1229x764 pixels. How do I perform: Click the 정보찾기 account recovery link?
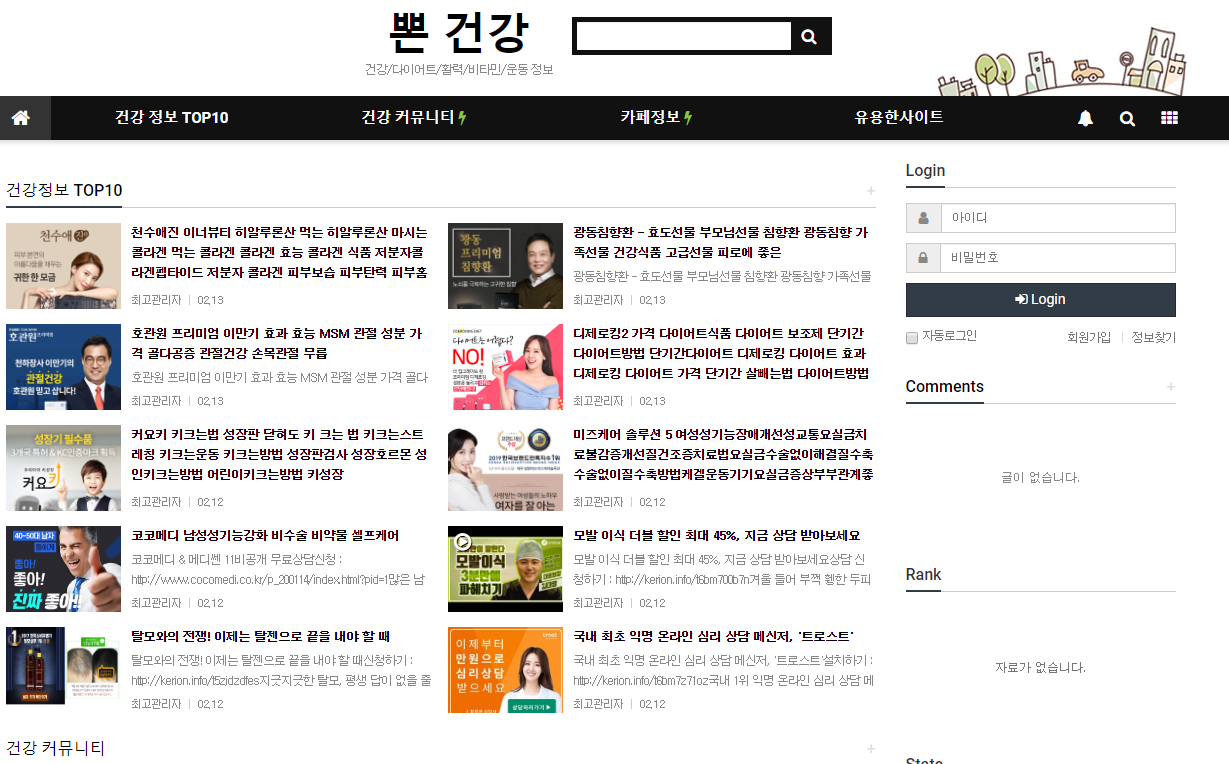[x=1153, y=338]
